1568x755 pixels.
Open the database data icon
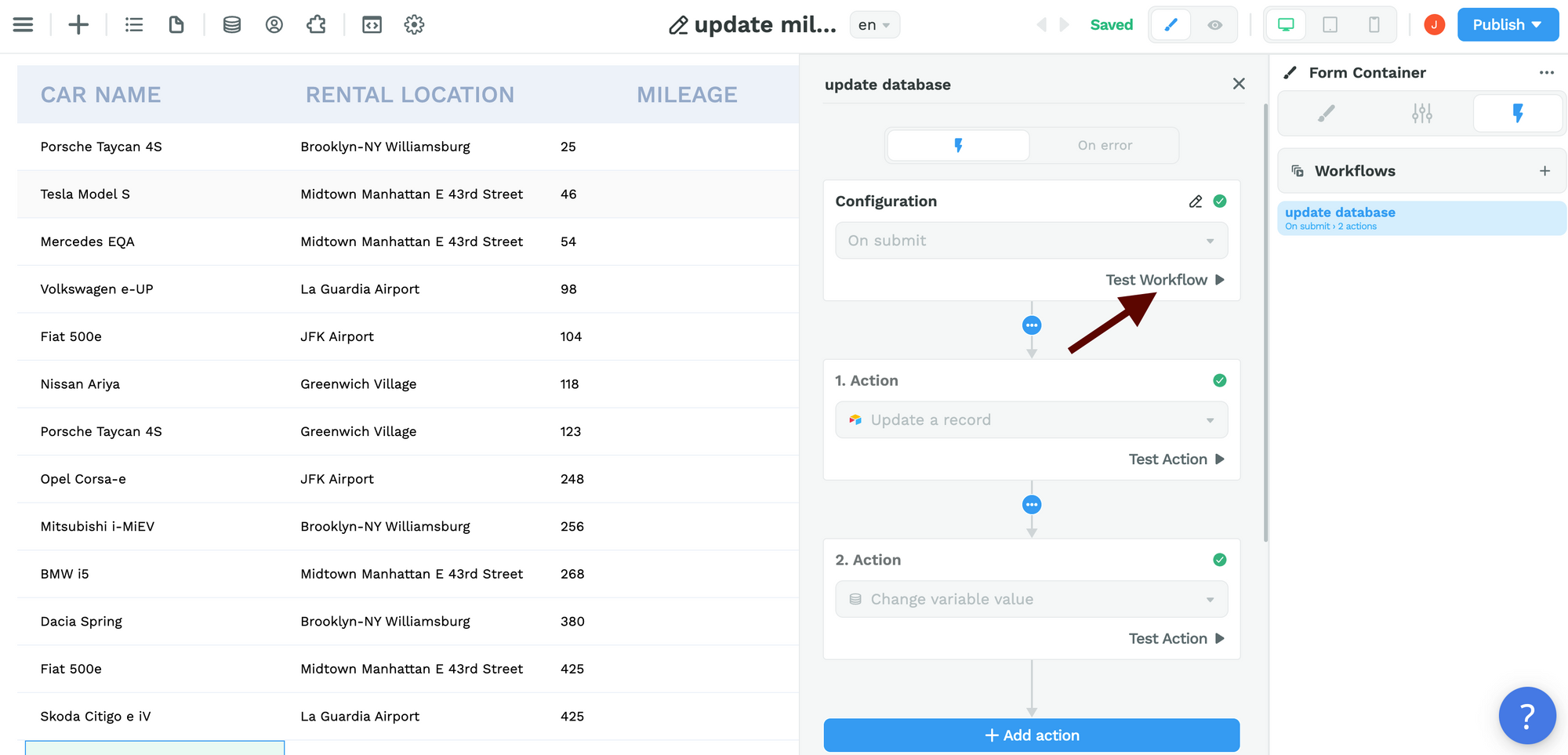[232, 25]
